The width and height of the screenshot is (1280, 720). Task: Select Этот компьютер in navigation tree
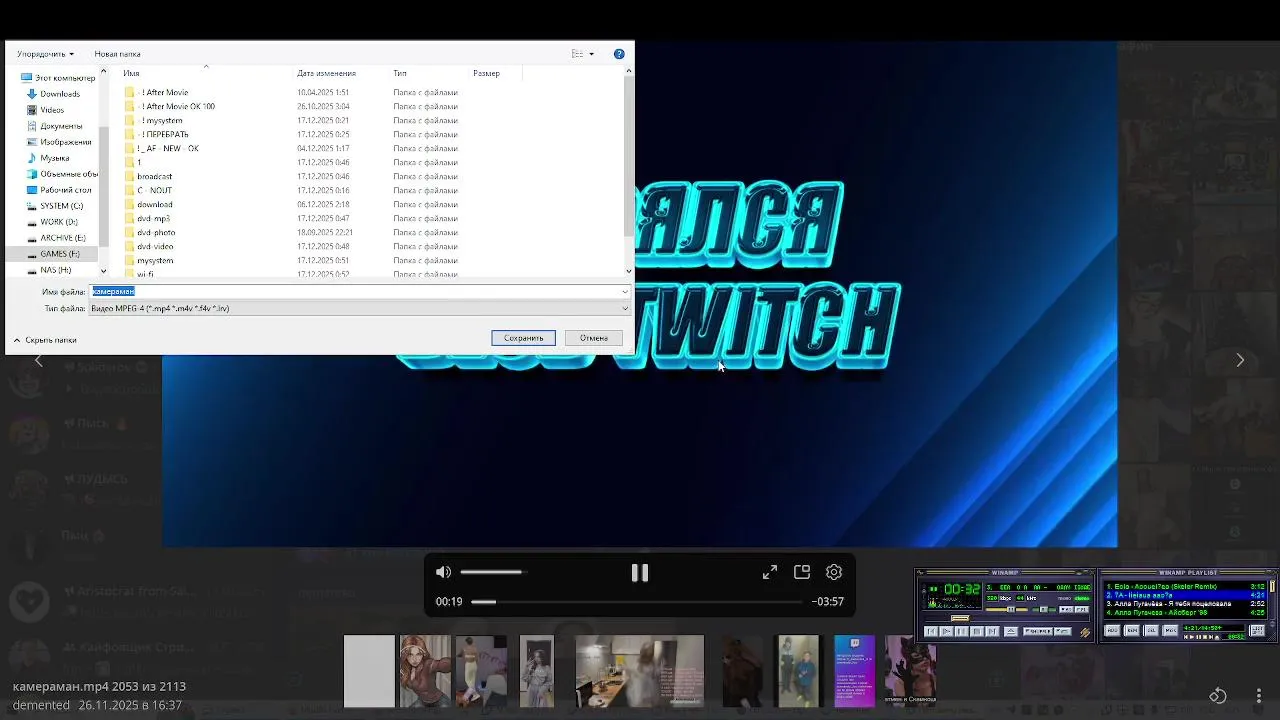coord(59,78)
